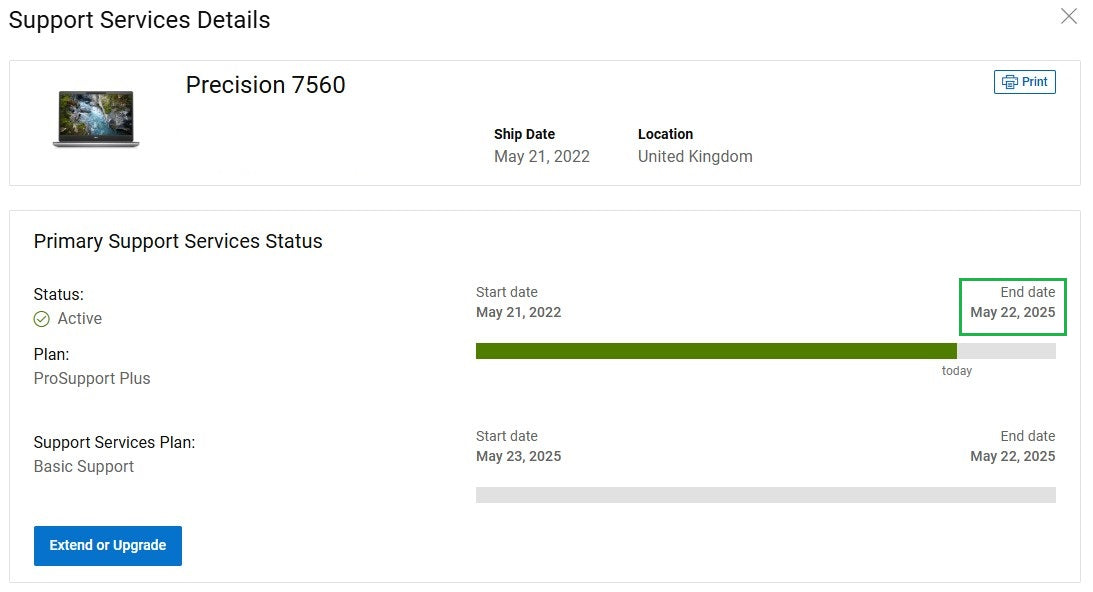Click the Basic Support plan name
The width and height of the screenshot is (1093, 592).
(x=84, y=466)
